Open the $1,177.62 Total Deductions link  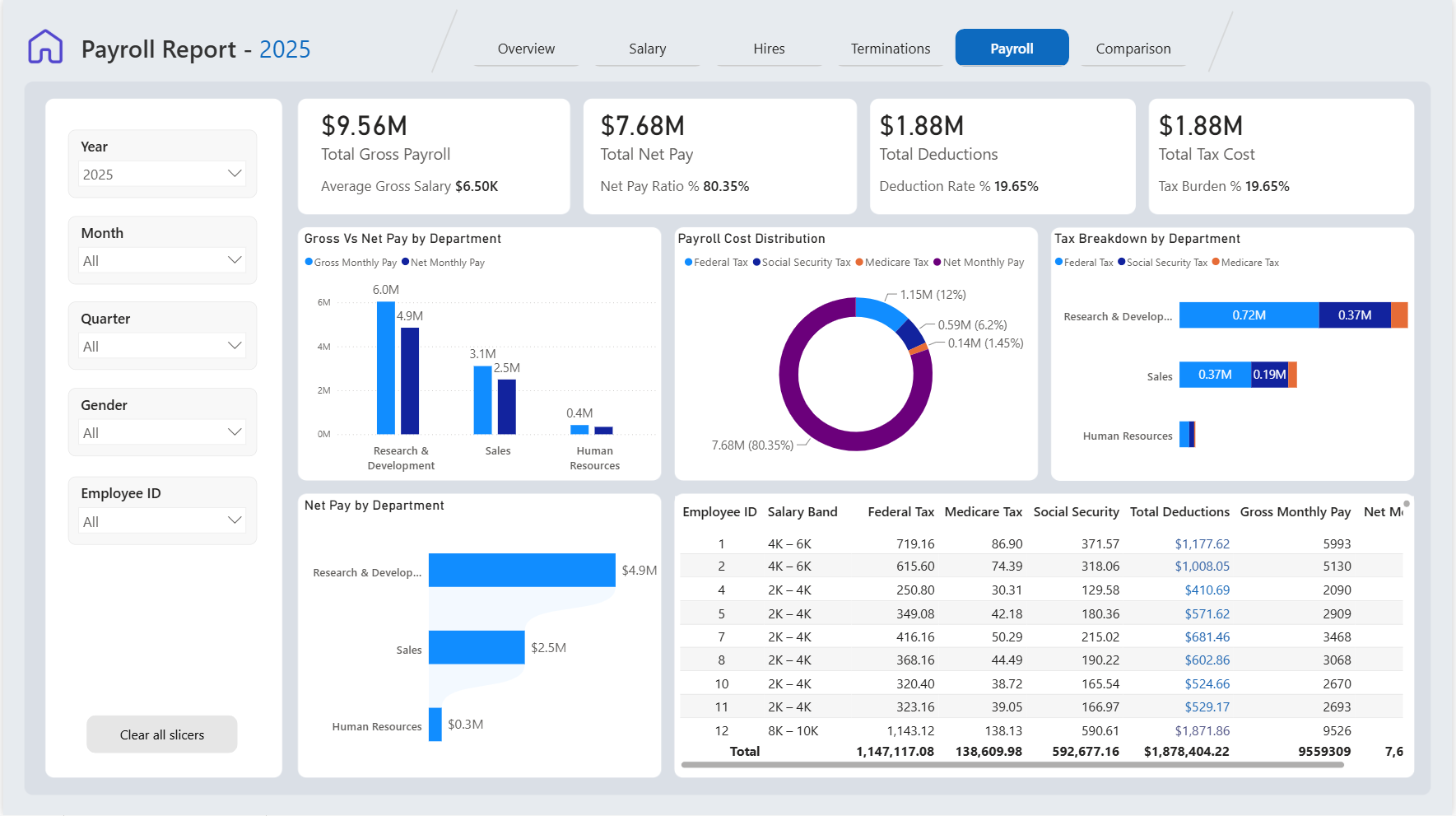(1202, 543)
